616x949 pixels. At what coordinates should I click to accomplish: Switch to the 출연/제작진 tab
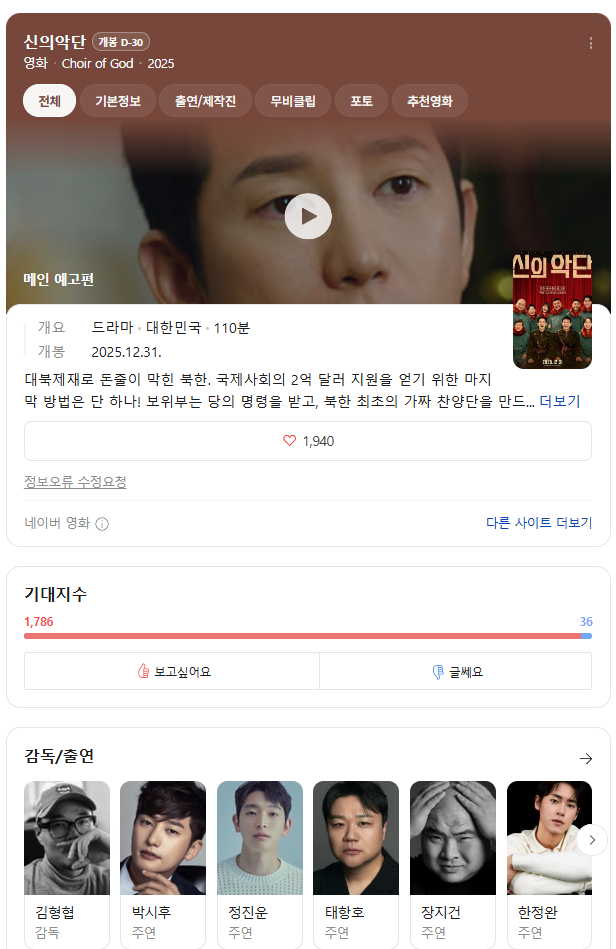pyautogui.click(x=205, y=101)
